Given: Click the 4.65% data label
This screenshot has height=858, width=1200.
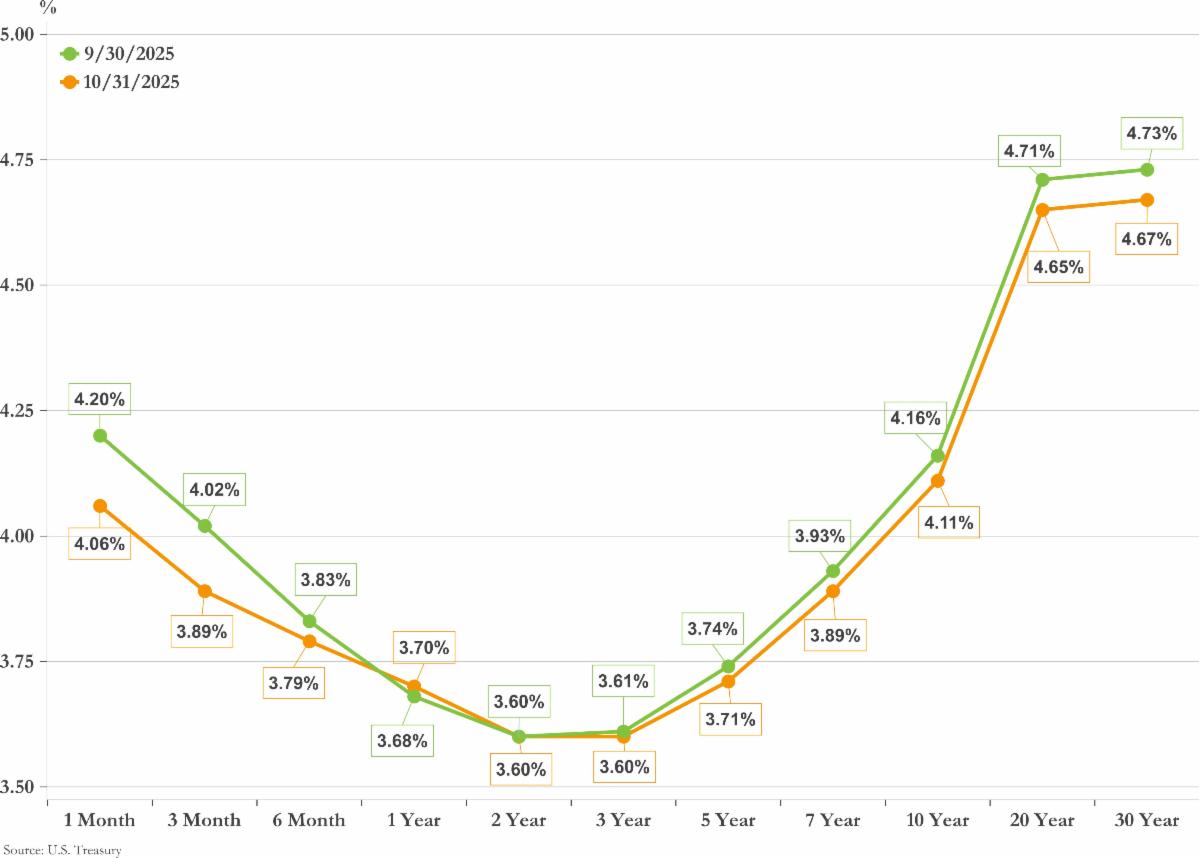Looking at the screenshot, I should click(1059, 268).
